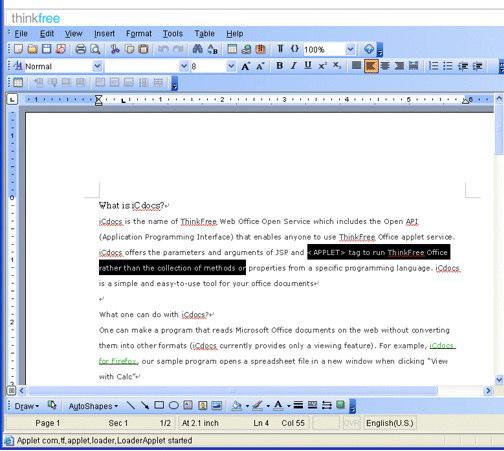Select the Line drawing tool

tap(131, 405)
